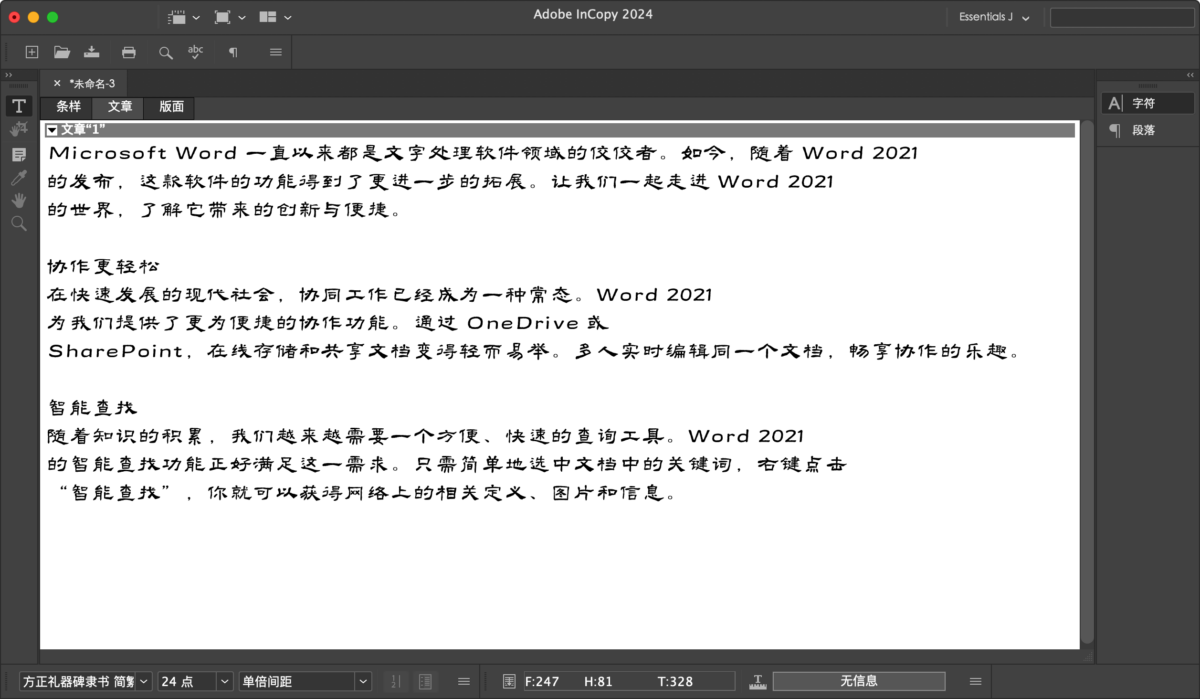Click the copyfit ruler icon beside 无信息
The width and height of the screenshot is (1200, 699).
tap(758, 681)
